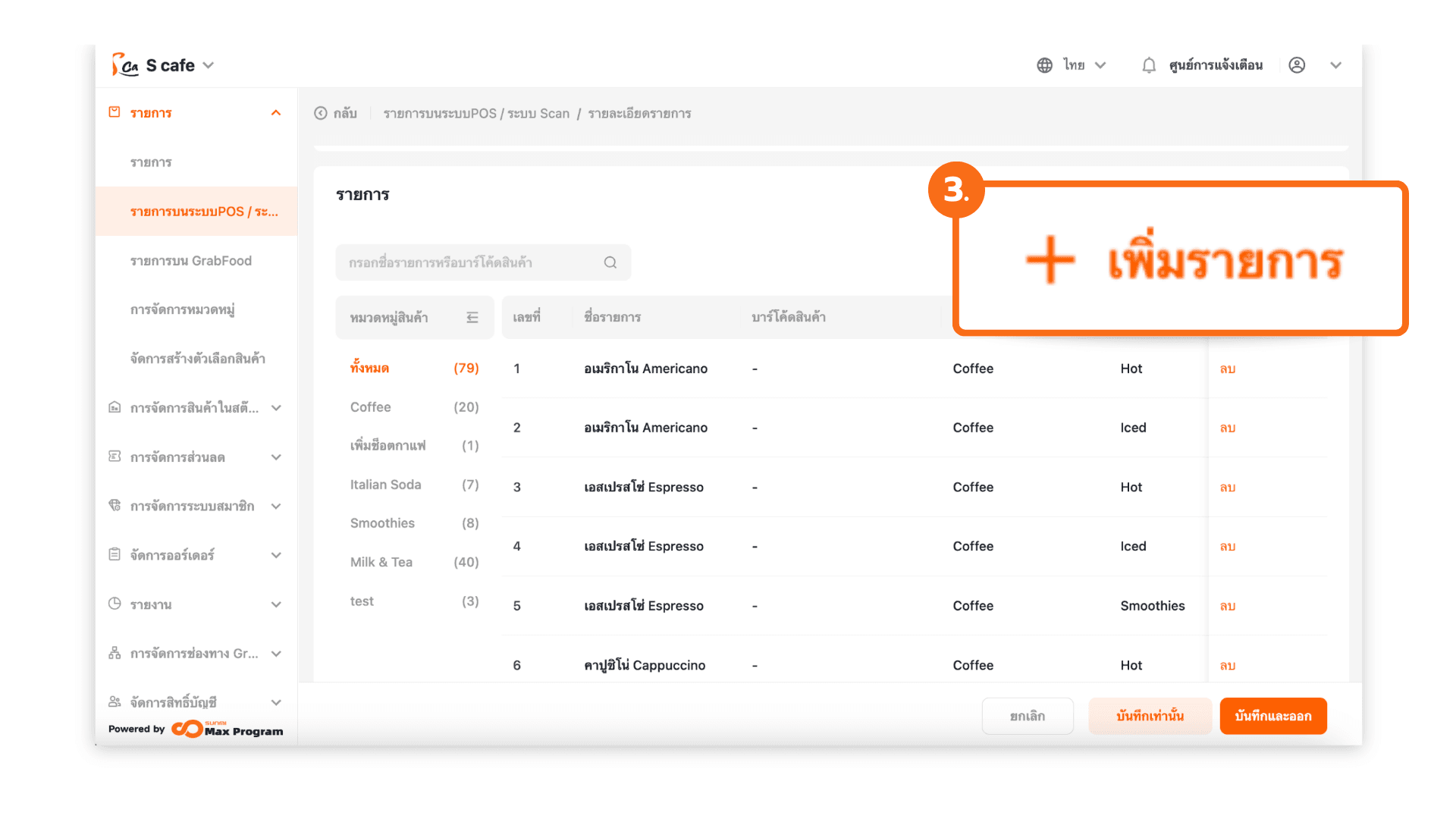Click ลบ link for Cappuccino row
1456x819 pixels.
coord(1228,666)
